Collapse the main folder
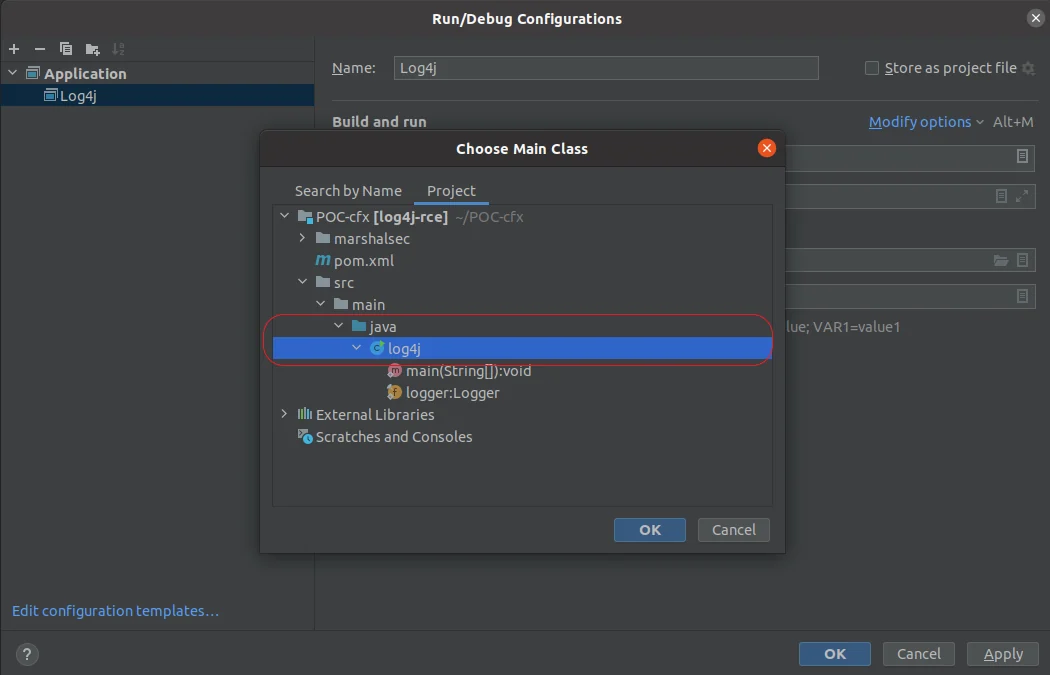1050x675 pixels. [x=321, y=304]
